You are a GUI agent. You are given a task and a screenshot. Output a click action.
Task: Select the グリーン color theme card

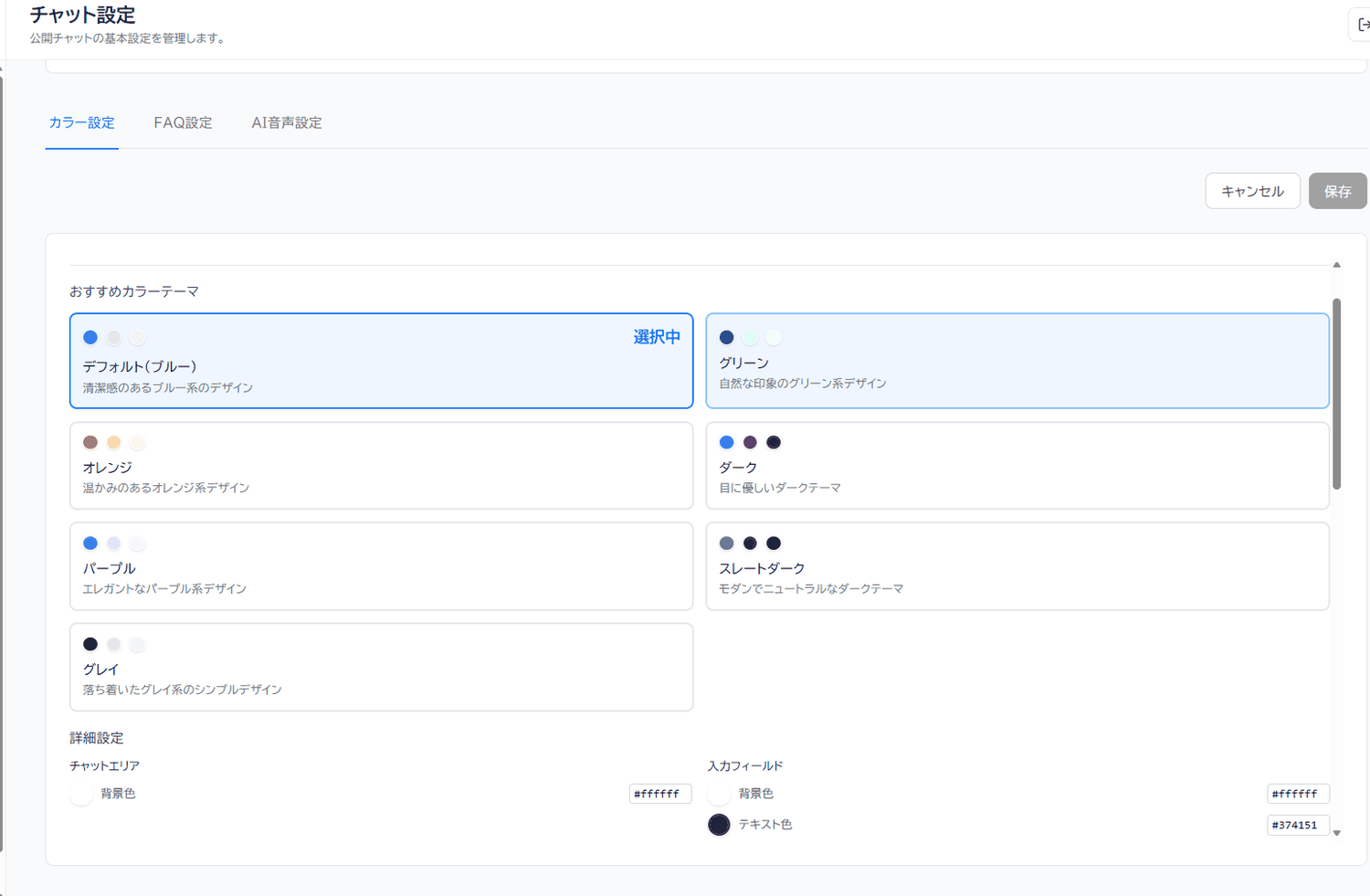pos(1017,361)
